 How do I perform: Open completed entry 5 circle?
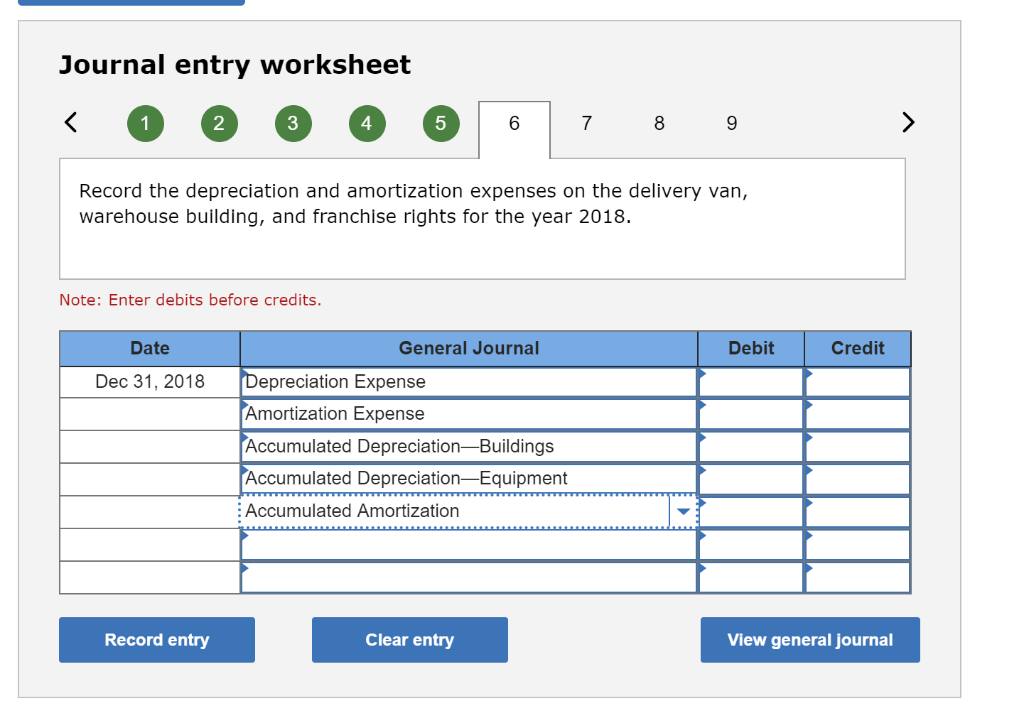pos(441,123)
